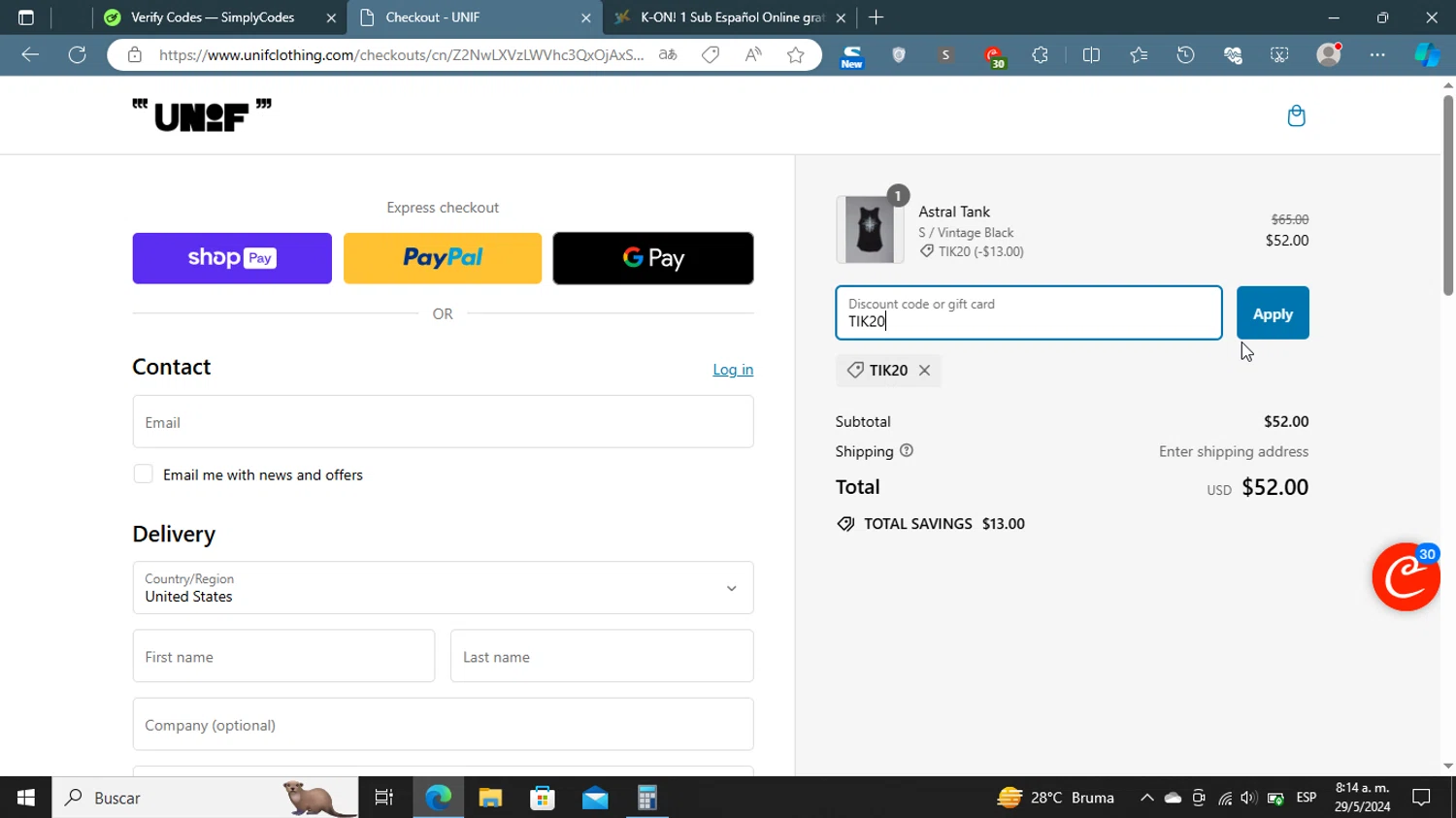Open a new browser tab
1456x818 pixels.
pos(877,17)
